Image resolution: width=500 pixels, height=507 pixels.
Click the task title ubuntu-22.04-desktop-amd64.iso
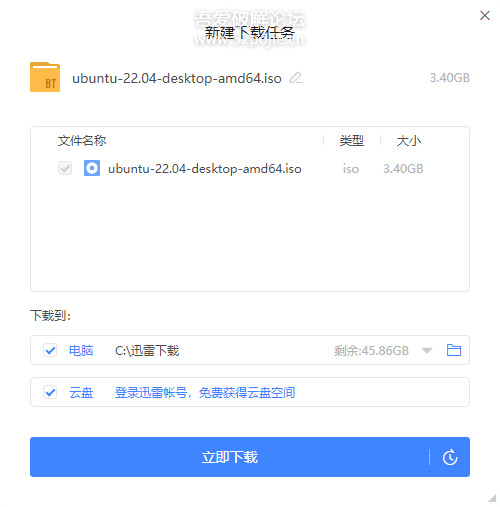(177, 78)
